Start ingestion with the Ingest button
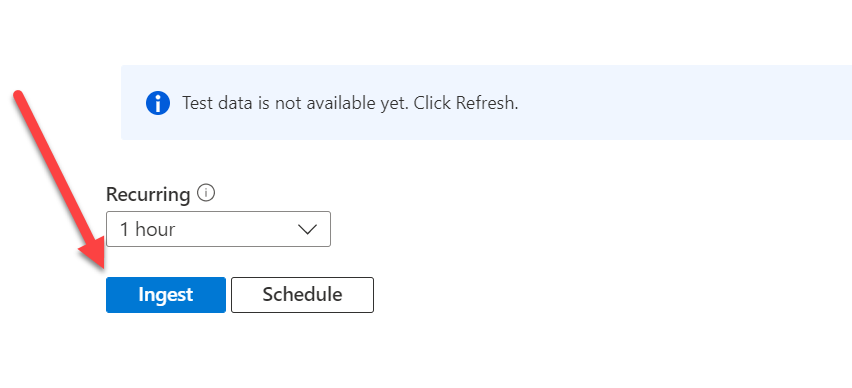 click(x=166, y=295)
